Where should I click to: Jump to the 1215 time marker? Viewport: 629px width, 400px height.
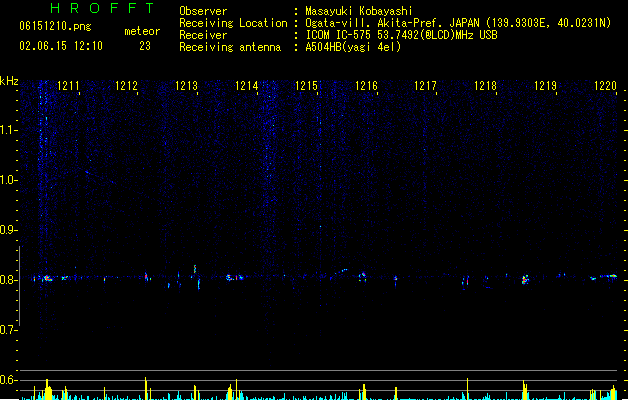pyautogui.click(x=306, y=86)
